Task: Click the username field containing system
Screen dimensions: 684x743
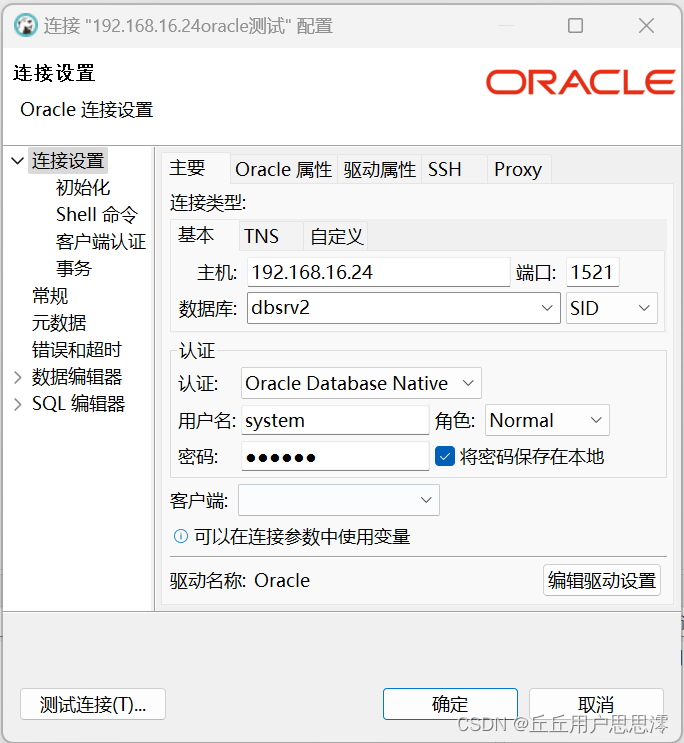Action: point(335,420)
